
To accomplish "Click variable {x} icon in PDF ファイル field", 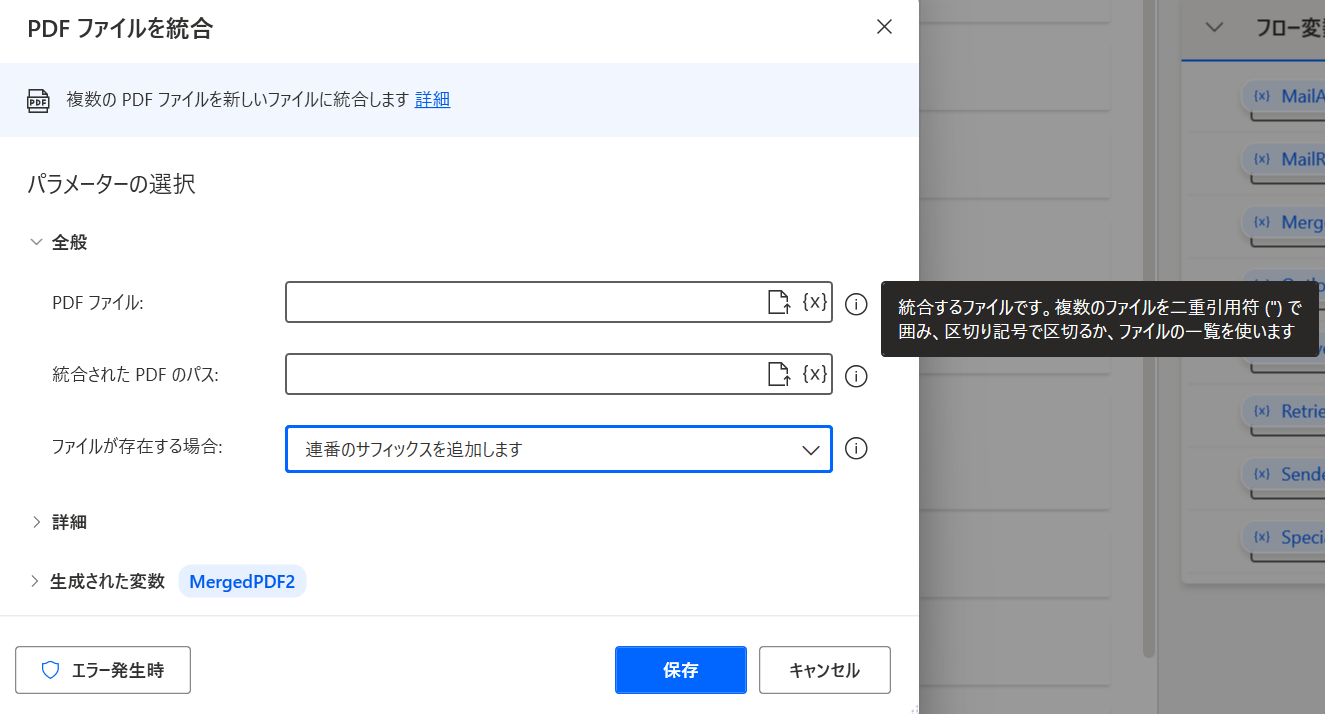I will [x=815, y=302].
